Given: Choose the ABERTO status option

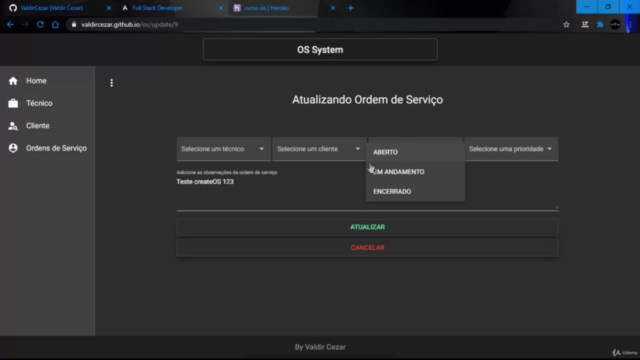Looking at the screenshot, I should point(415,152).
